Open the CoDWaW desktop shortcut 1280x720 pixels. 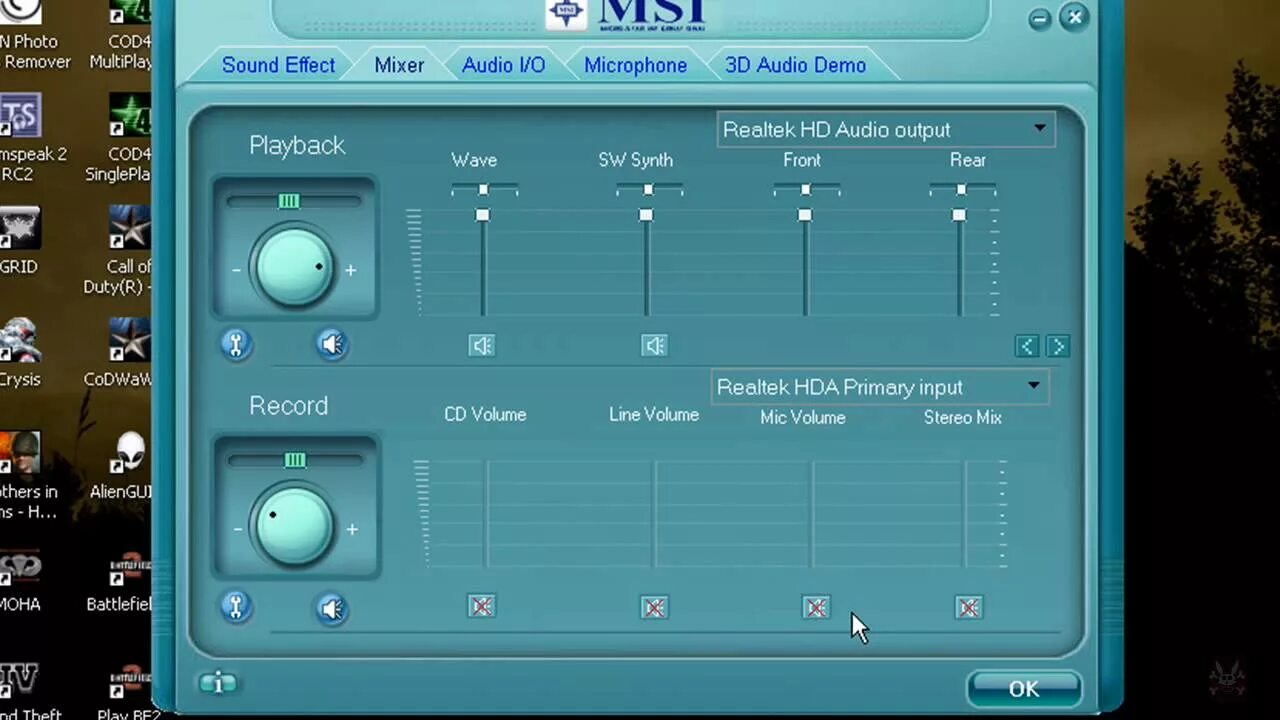[128, 354]
